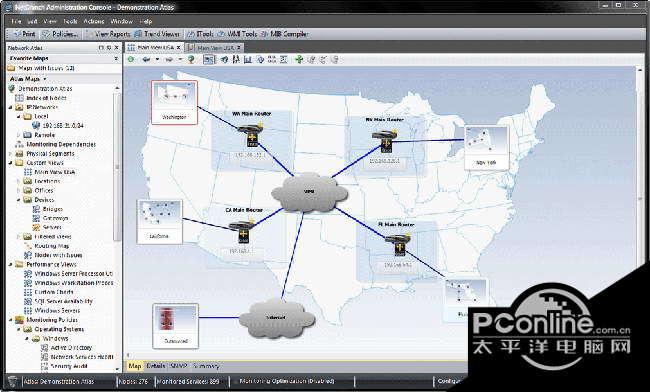650x392 pixels.
Task: Collapse the Custom Views node
Action: (x=11, y=163)
